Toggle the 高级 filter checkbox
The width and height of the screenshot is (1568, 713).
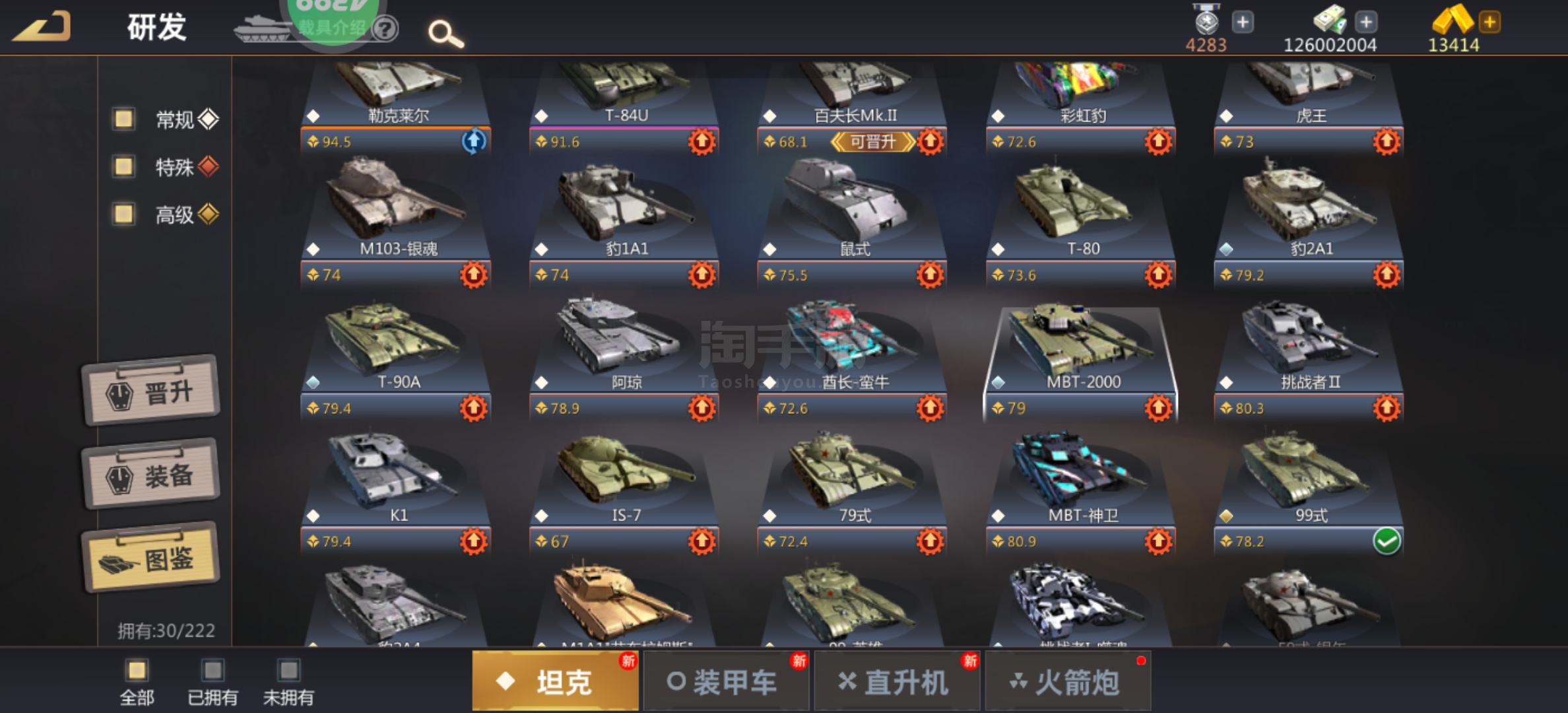tap(123, 214)
